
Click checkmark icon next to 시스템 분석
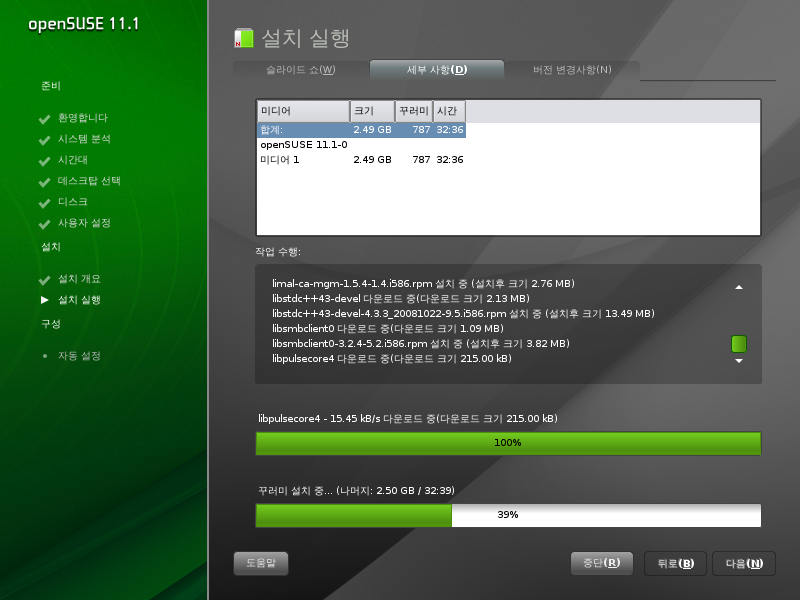(x=44, y=140)
